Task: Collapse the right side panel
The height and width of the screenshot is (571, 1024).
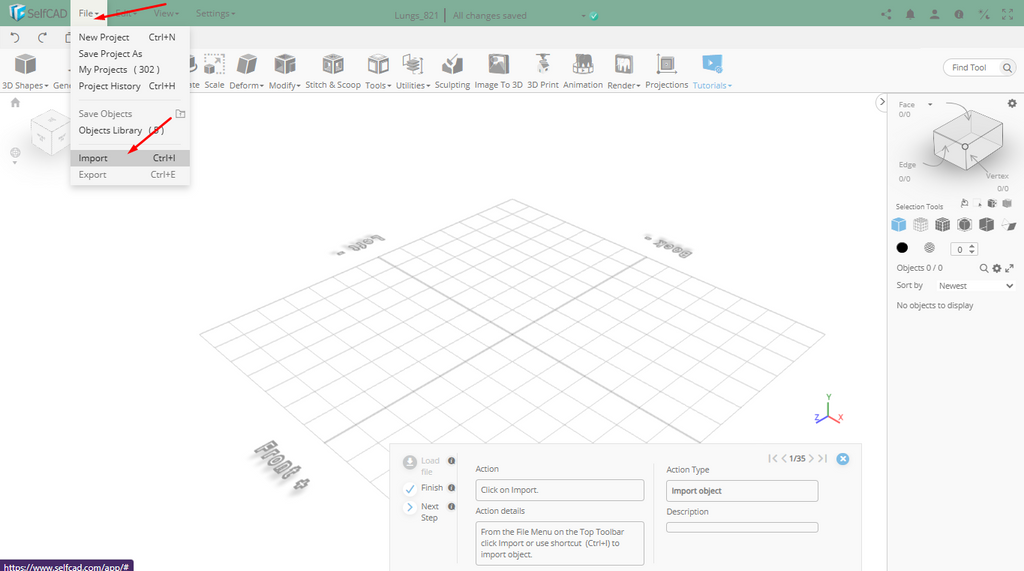Action: click(882, 102)
